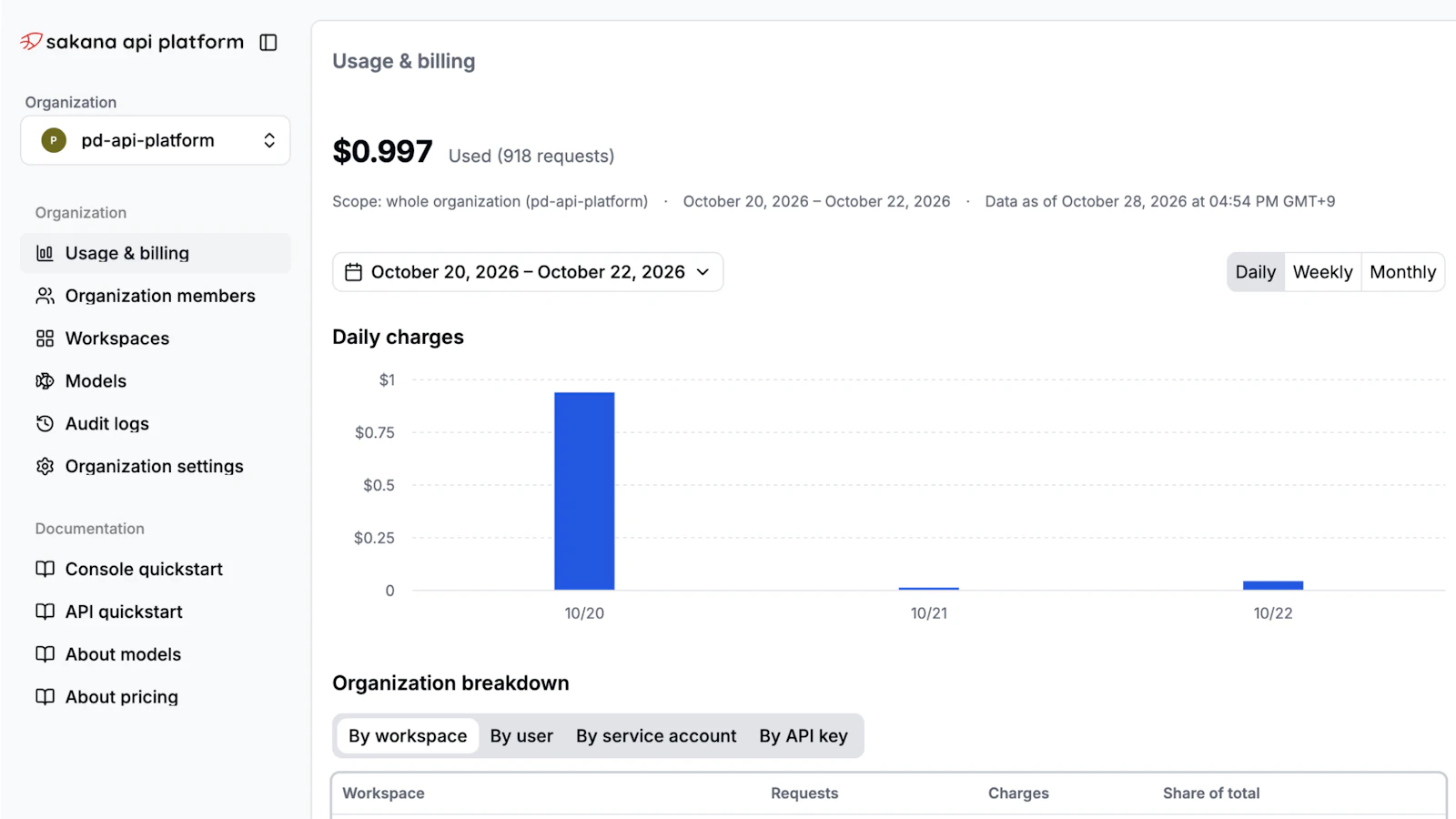The image size is (1456, 819).
Task: Click the Workspaces grid icon
Action: (x=45, y=339)
